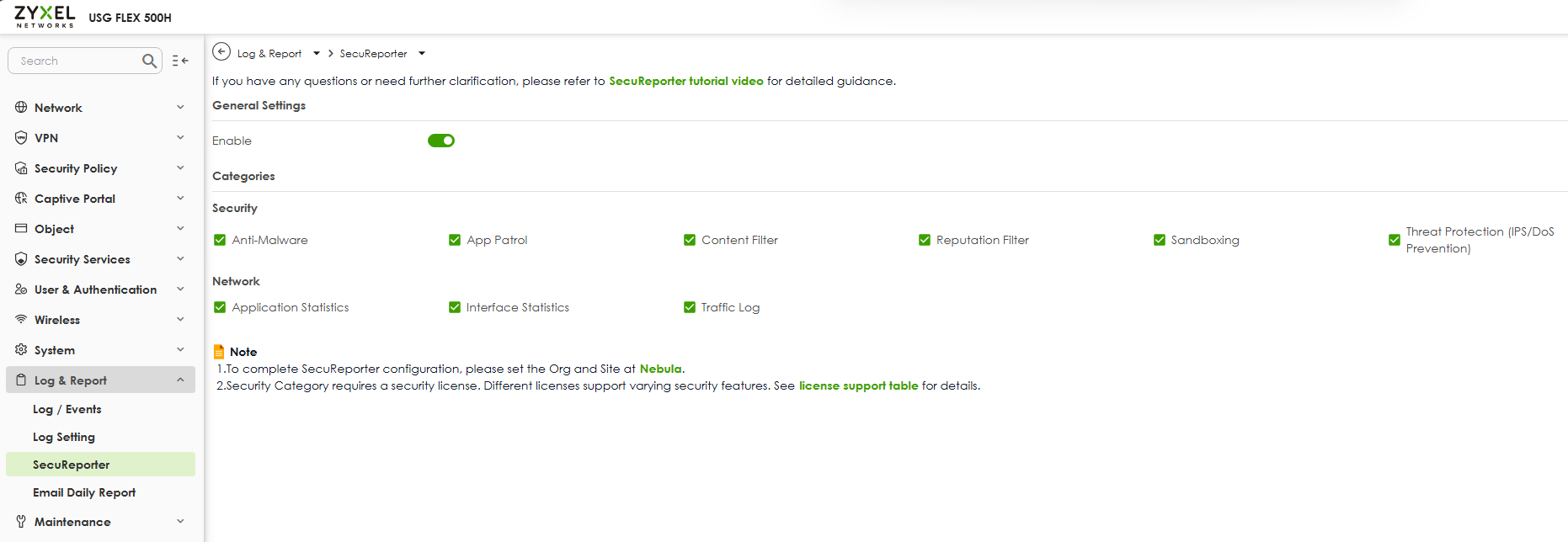The height and width of the screenshot is (542, 1568).
Task: Uncheck the Traffic Log checkbox
Action: coord(690,307)
